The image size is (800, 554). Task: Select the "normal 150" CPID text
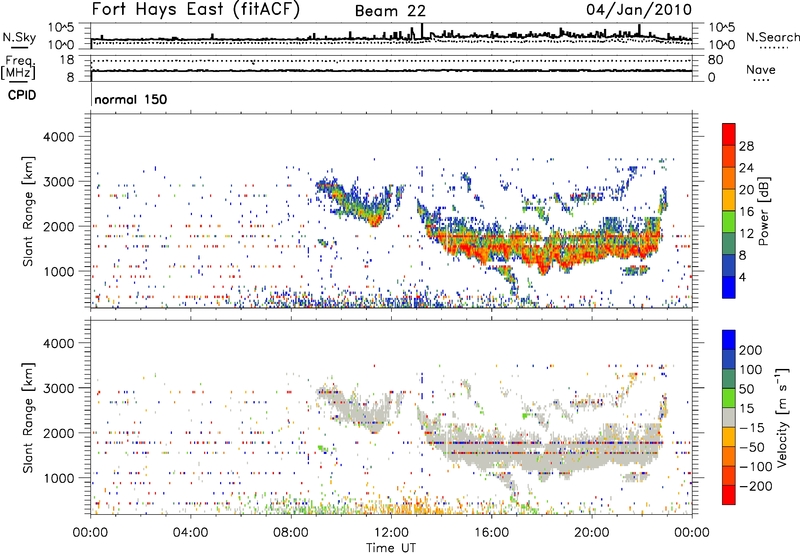coord(131,99)
